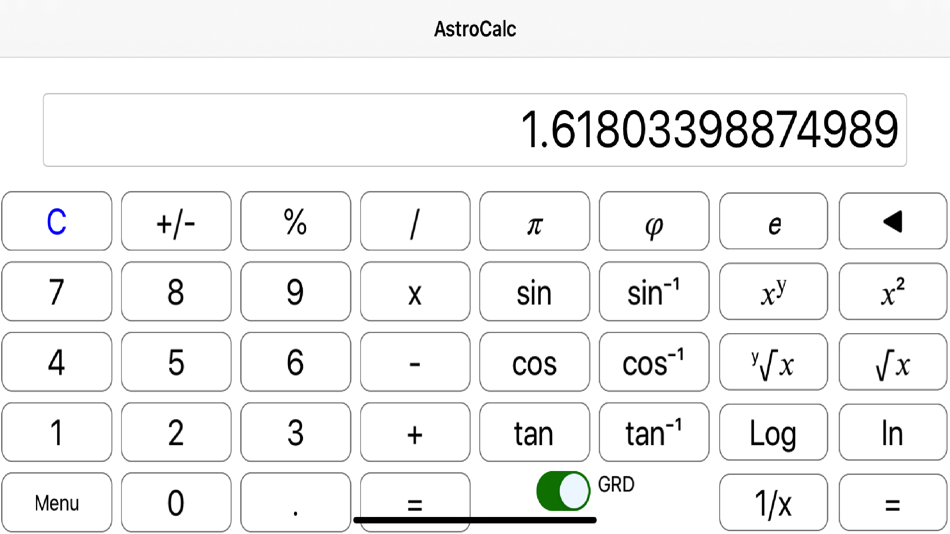The height and width of the screenshot is (534, 950).
Task: Compute cosine with the cos key
Action: coord(534,362)
